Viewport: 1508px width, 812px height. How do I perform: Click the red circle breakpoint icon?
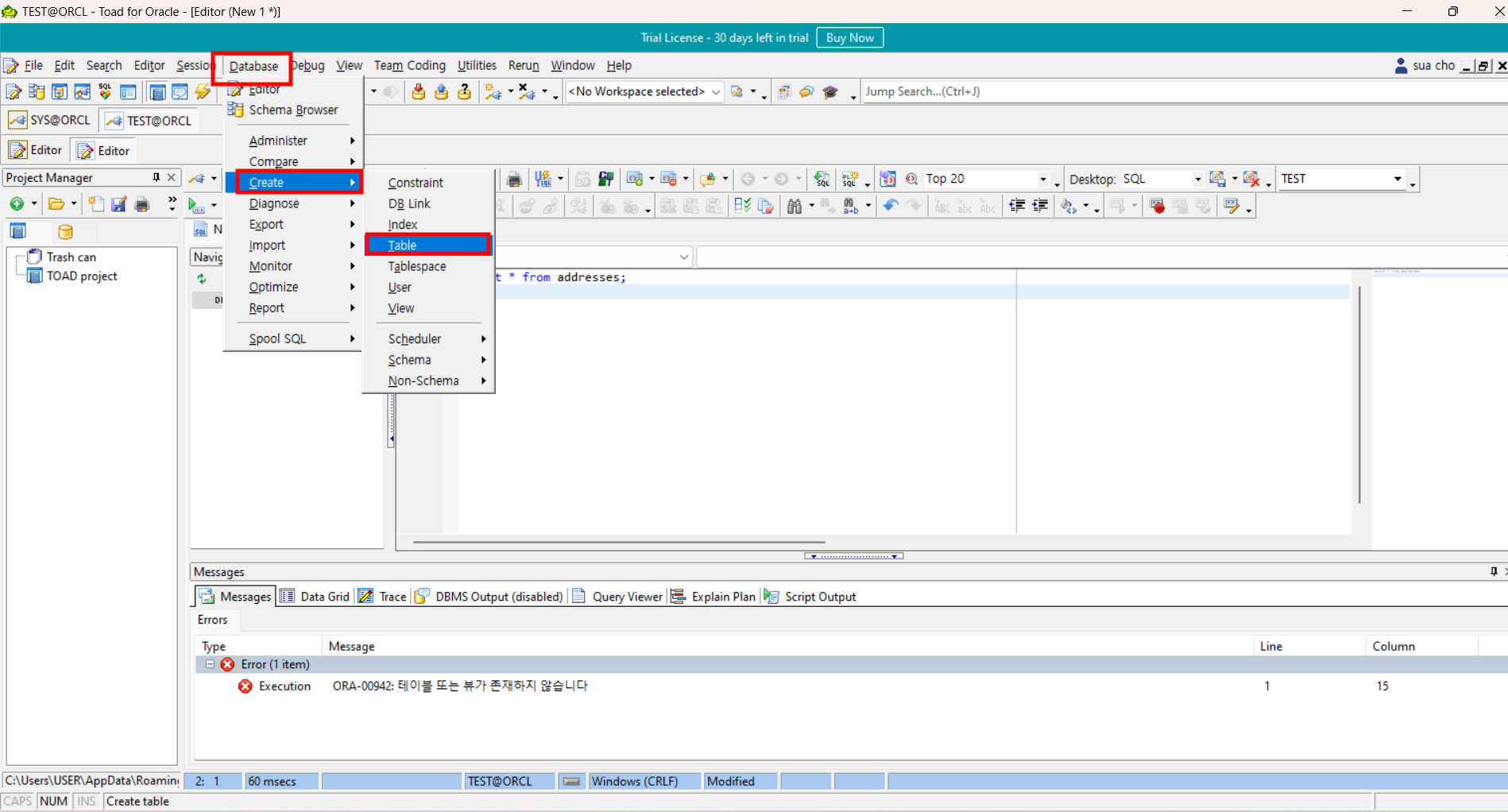1158,207
